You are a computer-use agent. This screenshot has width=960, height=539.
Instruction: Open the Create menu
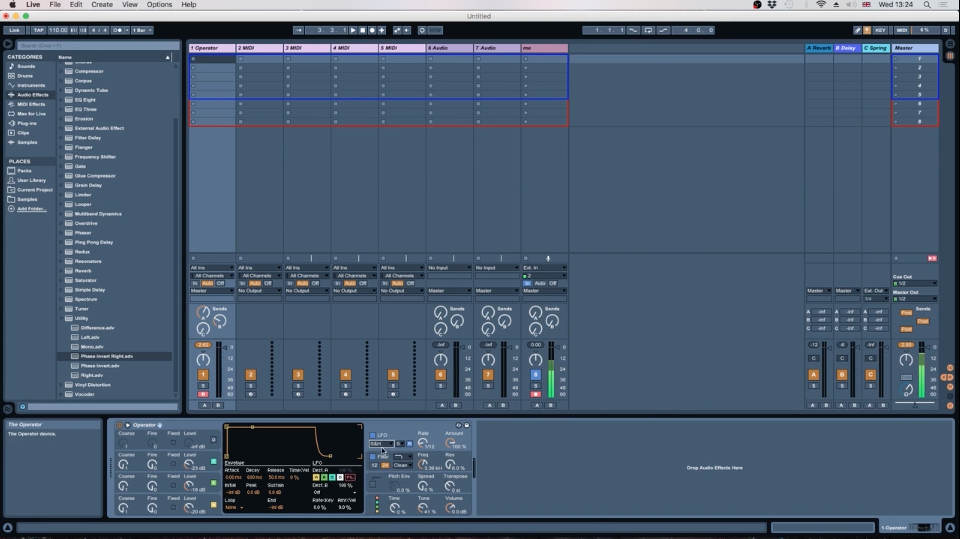(x=102, y=4)
